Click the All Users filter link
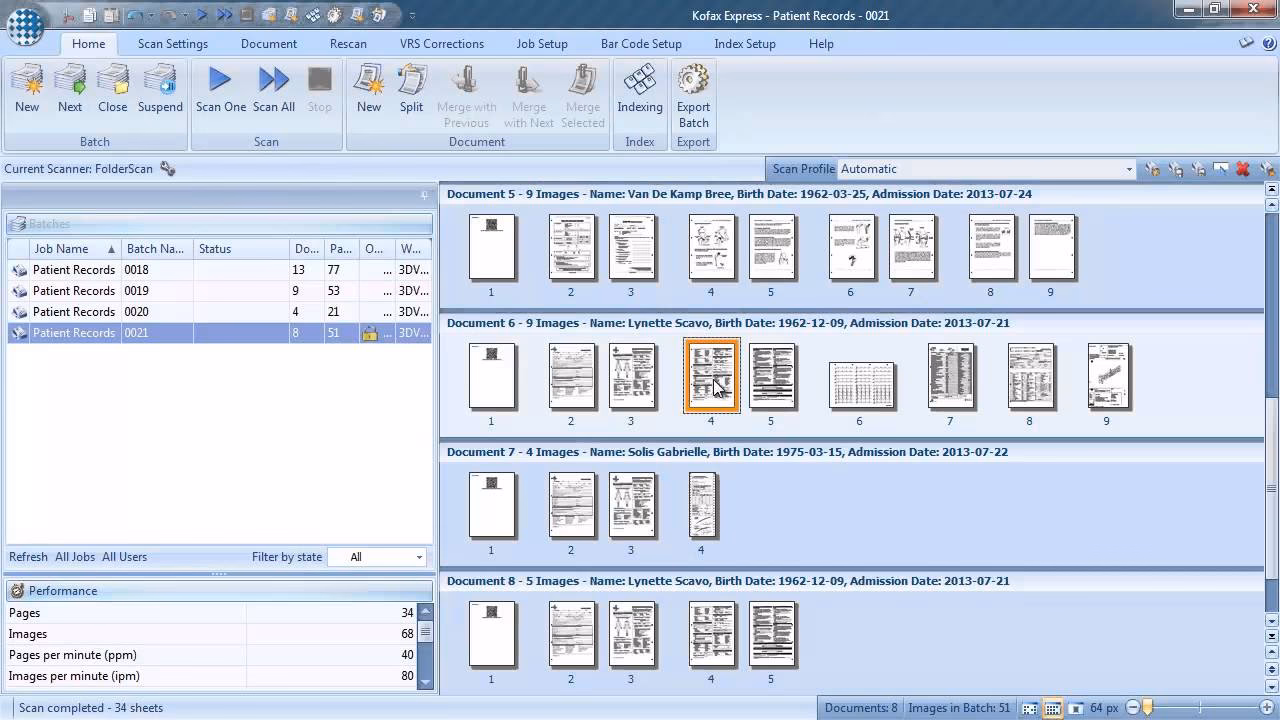This screenshot has height=720, width=1280. (x=124, y=557)
